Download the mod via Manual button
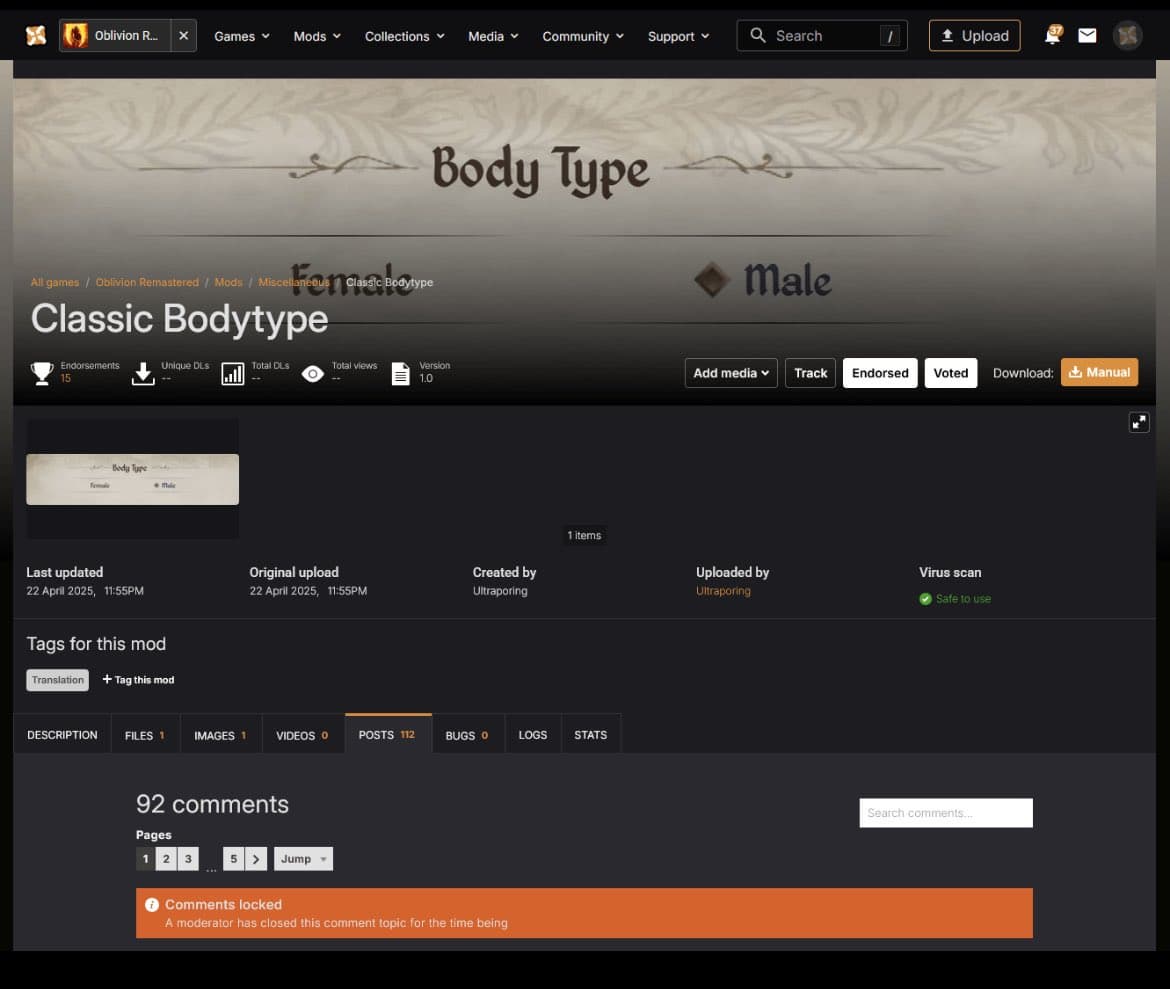Screen dimensions: 1170x989 [x=1099, y=372]
